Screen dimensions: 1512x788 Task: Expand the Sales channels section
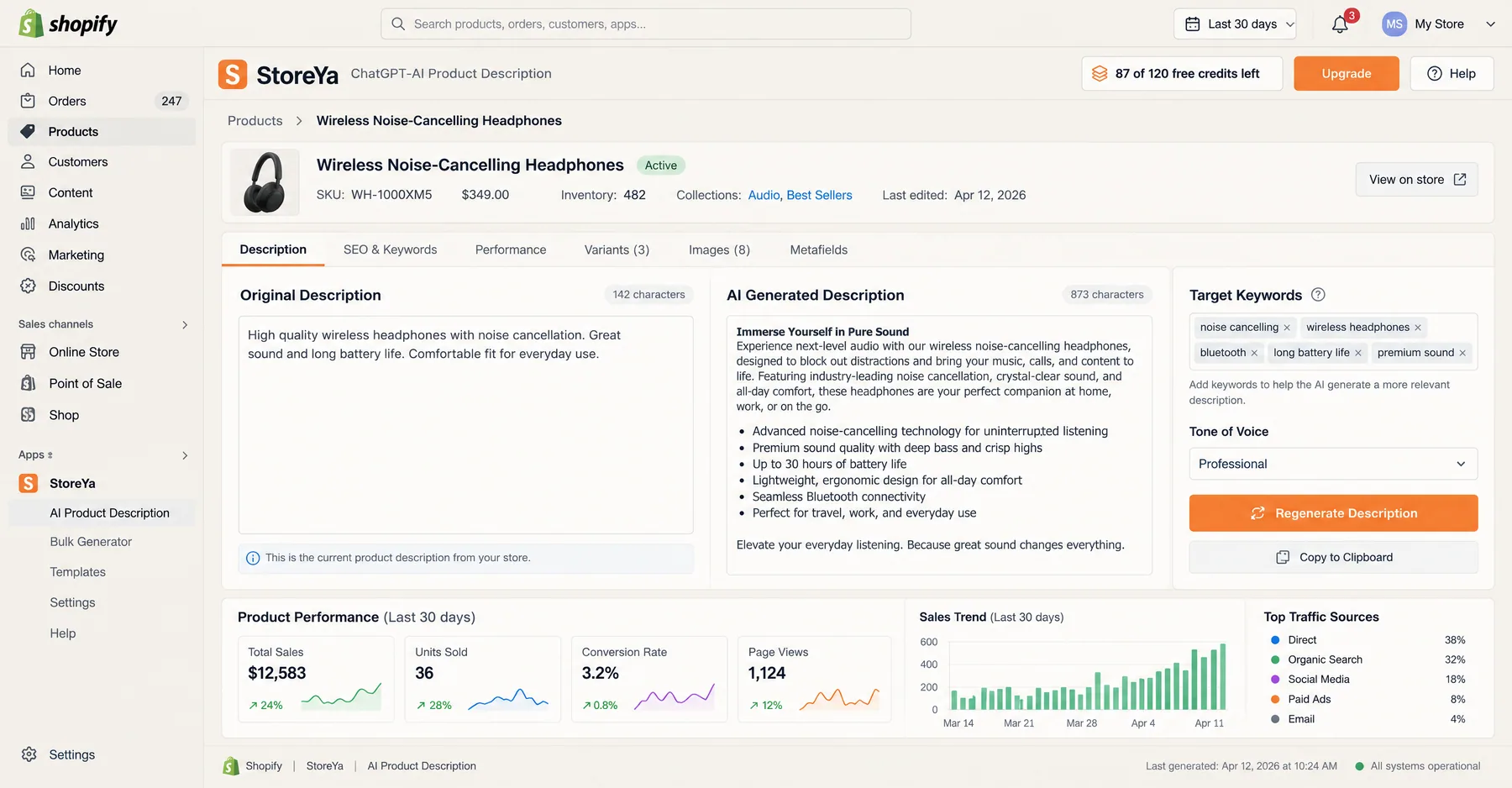point(185,324)
